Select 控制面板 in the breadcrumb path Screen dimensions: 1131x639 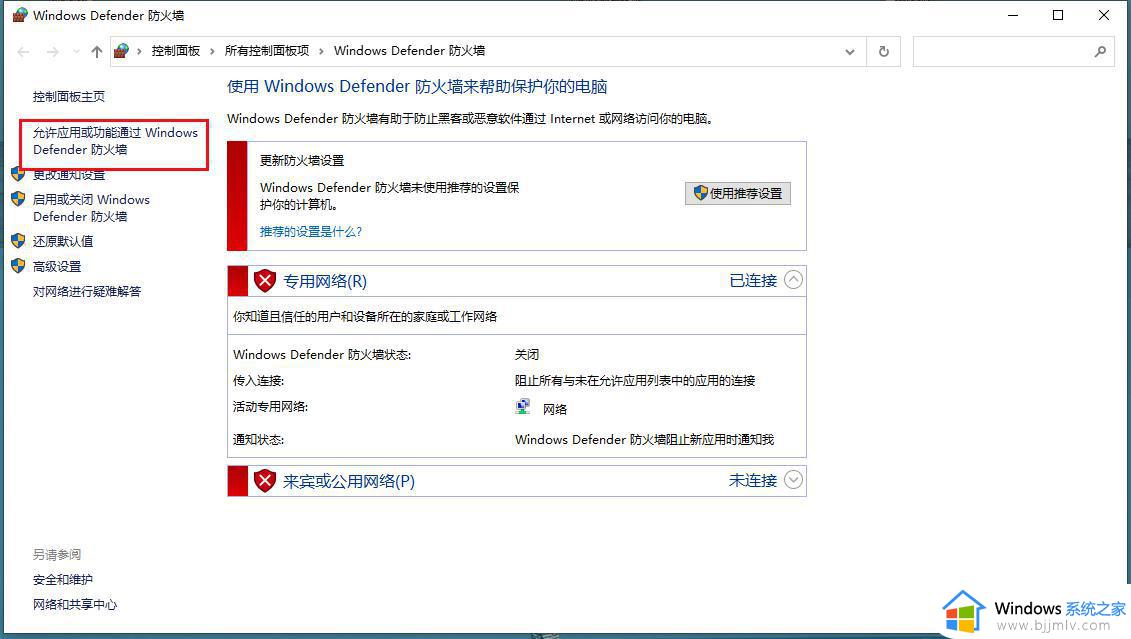click(x=175, y=50)
